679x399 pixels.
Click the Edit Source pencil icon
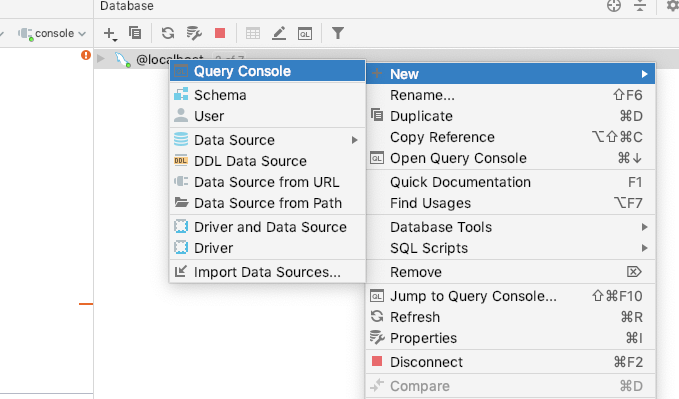click(x=279, y=33)
